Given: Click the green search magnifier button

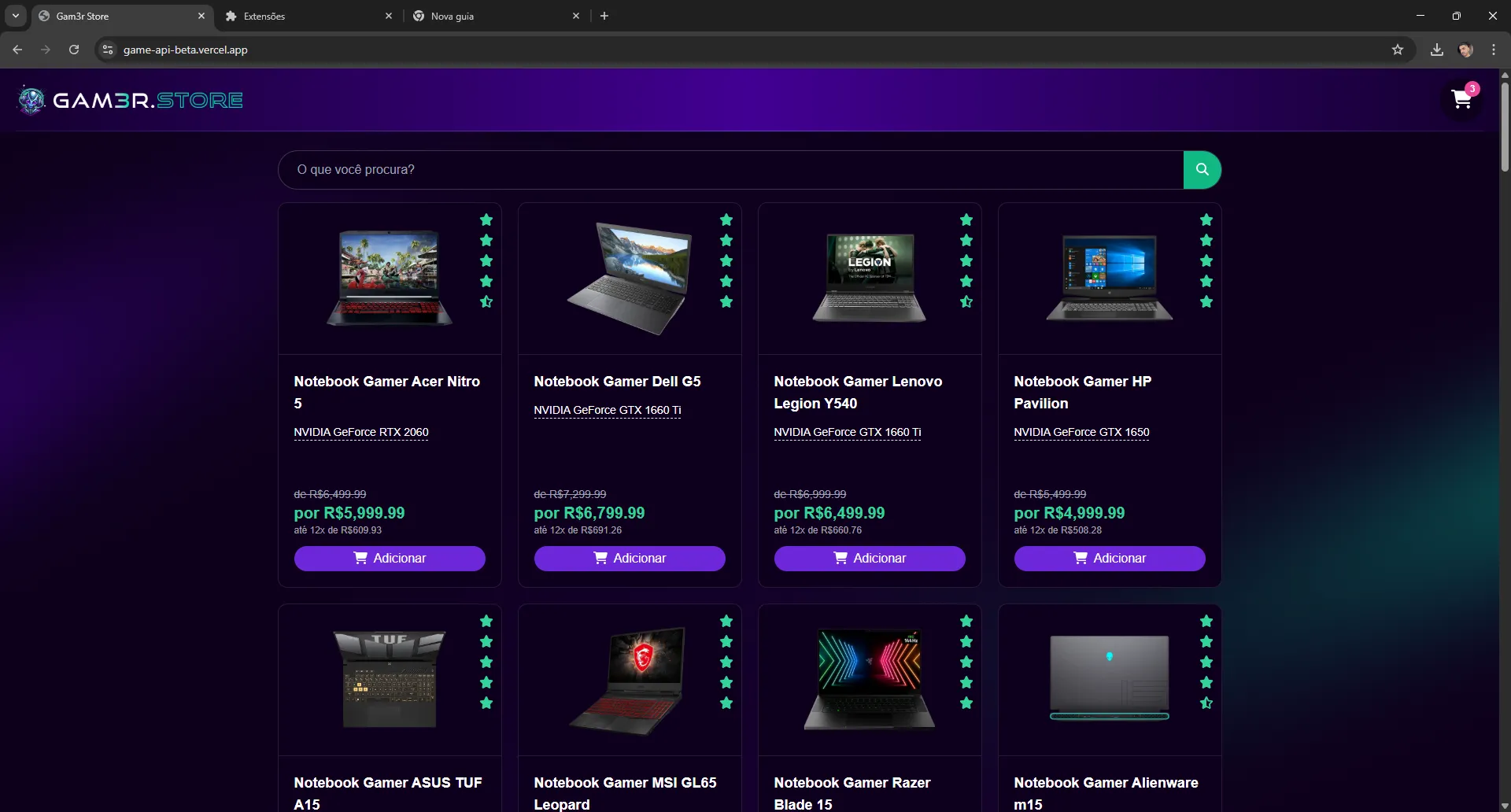Looking at the screenshot, I should click(x=1202, y=169).
